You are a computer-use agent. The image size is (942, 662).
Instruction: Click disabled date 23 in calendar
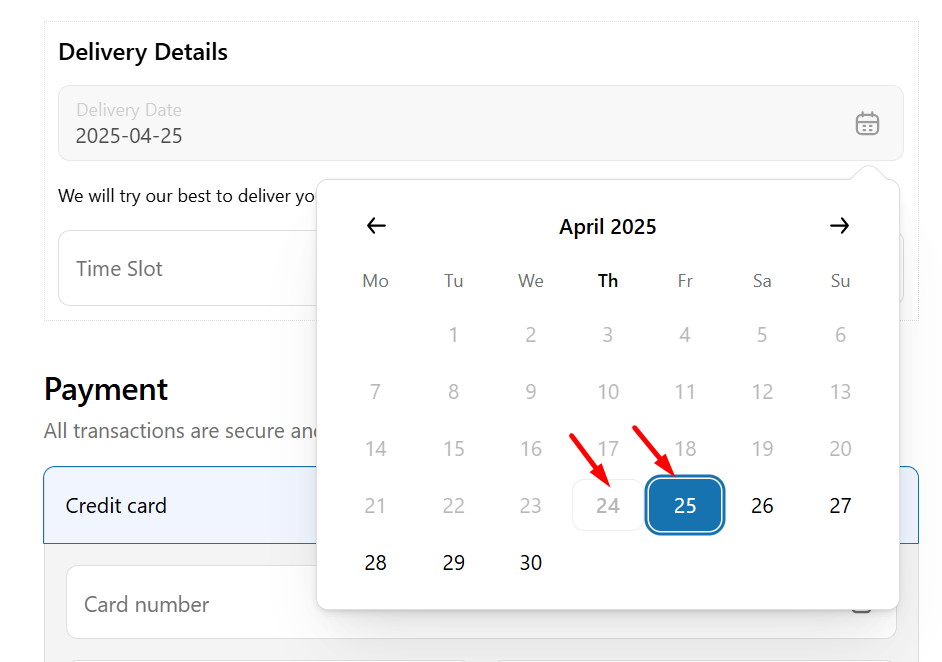tap(530, 505)
